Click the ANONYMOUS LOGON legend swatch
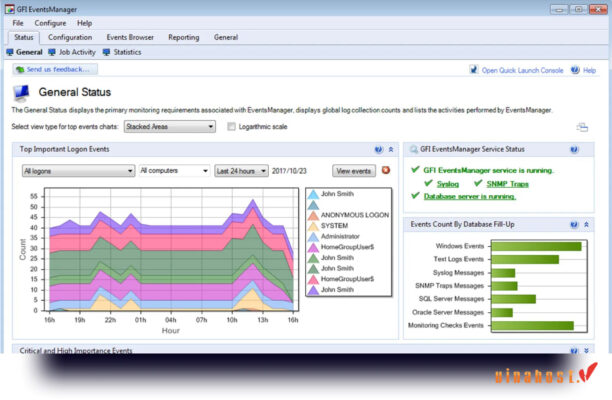 [313, 215]
